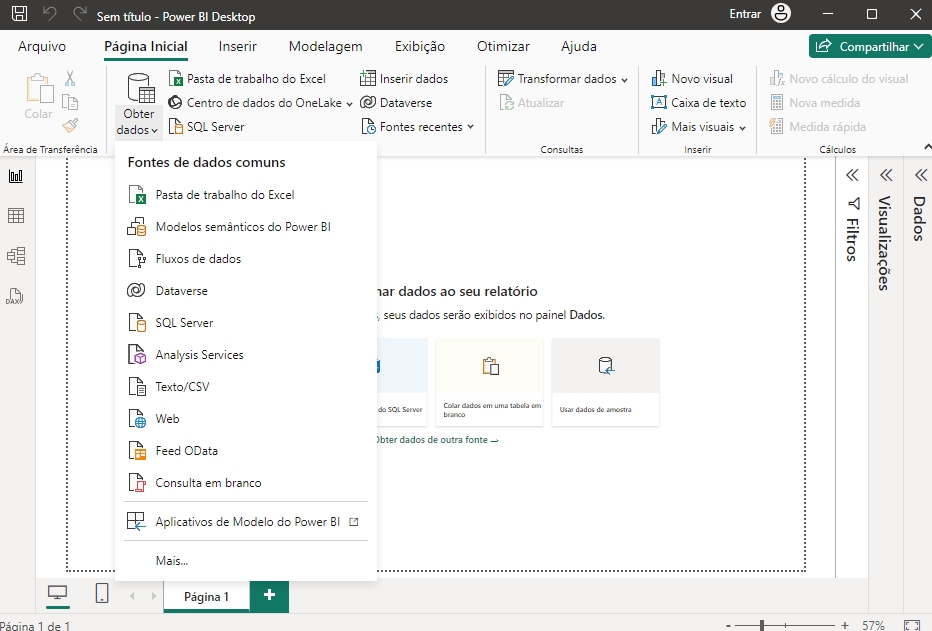Open Report view from left sidebar
This screenshot has width=932, height=631.
(16, 177)
